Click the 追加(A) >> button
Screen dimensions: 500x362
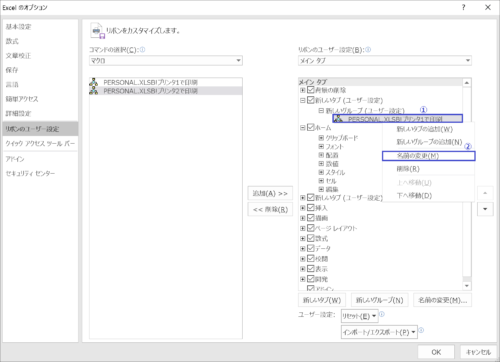pyautogui.click(x=270, y=193)
